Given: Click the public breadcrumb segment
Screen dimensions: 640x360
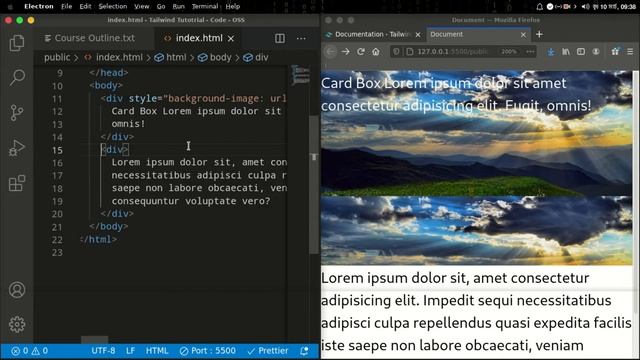Looking at the screenshot, I should click(x=57, y=58).
